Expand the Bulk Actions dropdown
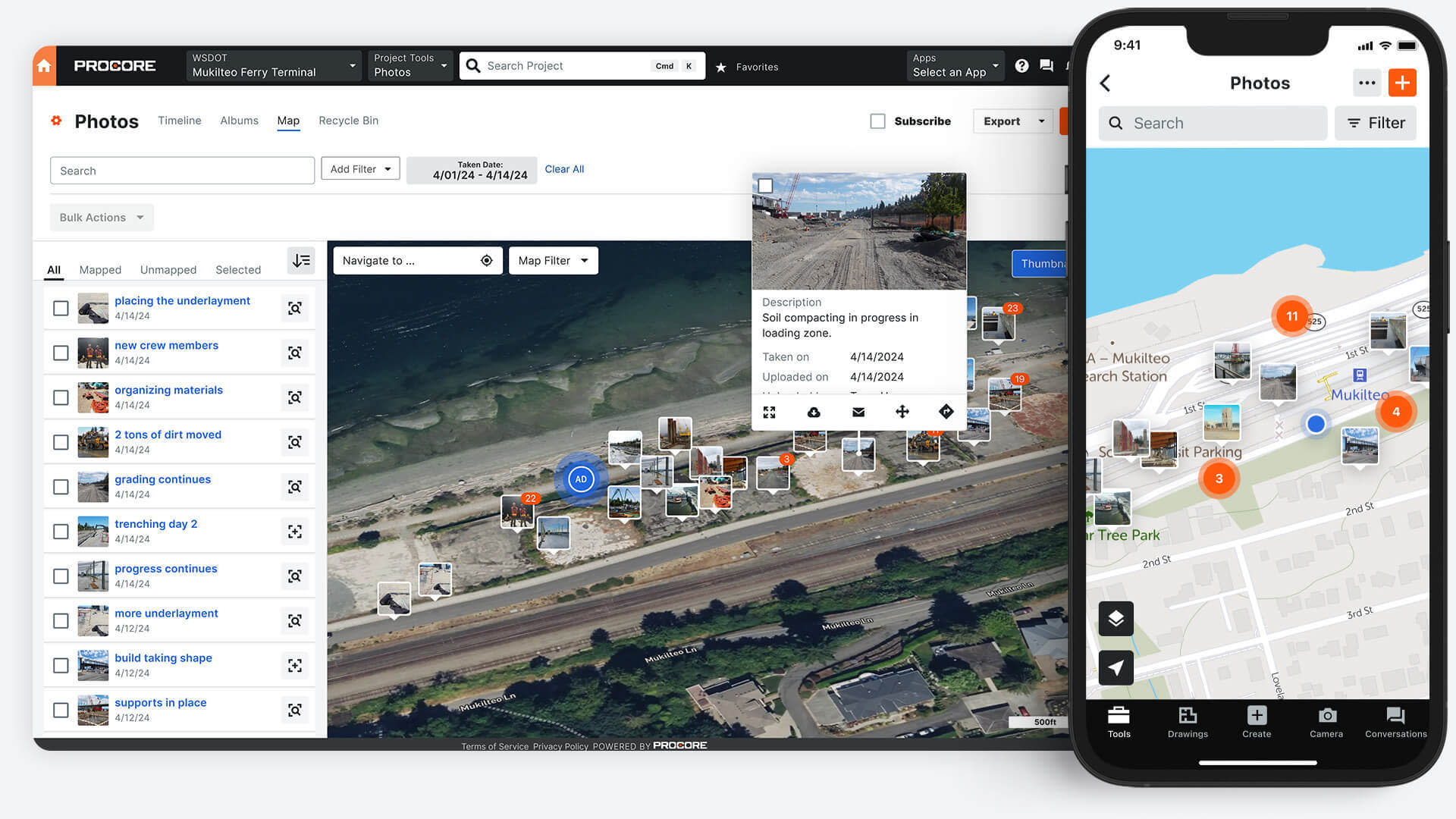Screen dimensions: 1456x819 point(99,217)
